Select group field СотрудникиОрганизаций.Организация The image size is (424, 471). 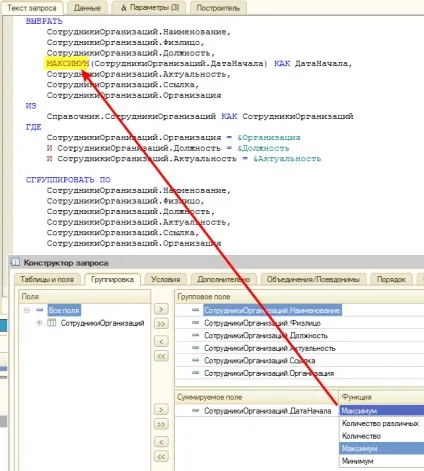click(269, 373)
